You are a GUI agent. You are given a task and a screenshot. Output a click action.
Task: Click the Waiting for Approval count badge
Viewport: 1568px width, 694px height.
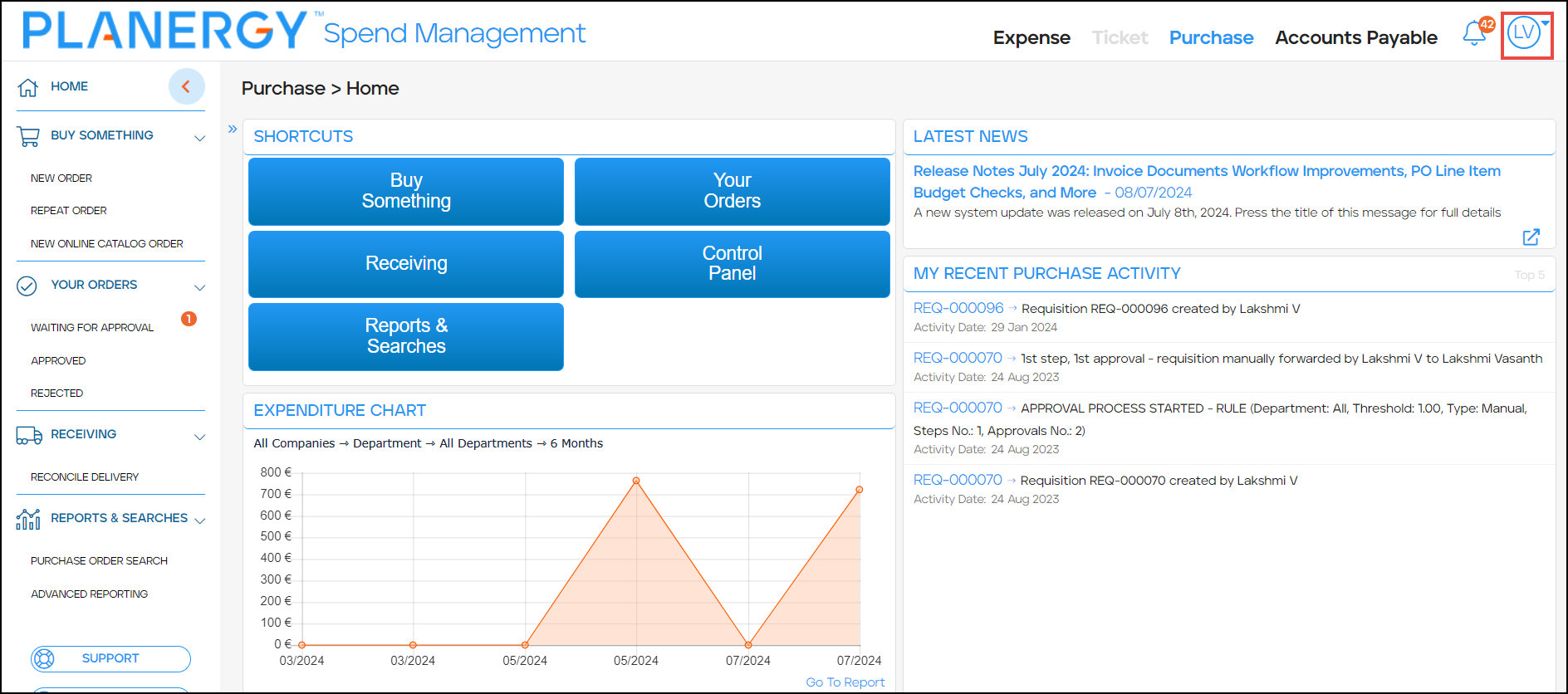[189, 319]
